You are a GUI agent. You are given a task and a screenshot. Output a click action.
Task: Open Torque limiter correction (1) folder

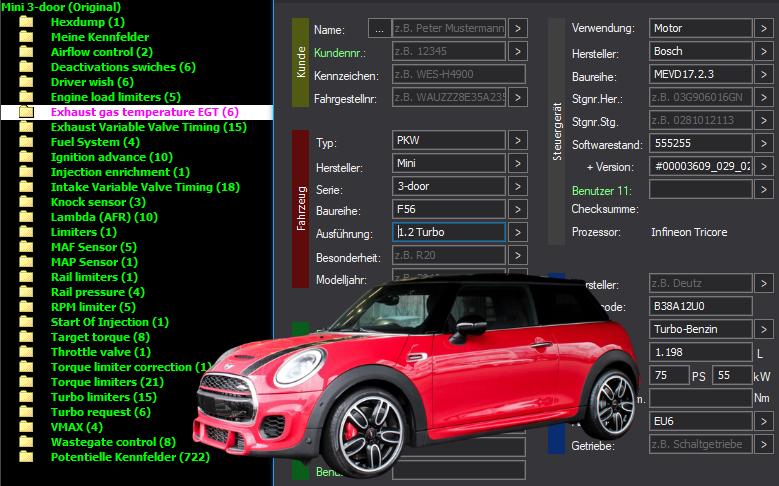click(131, 367)
